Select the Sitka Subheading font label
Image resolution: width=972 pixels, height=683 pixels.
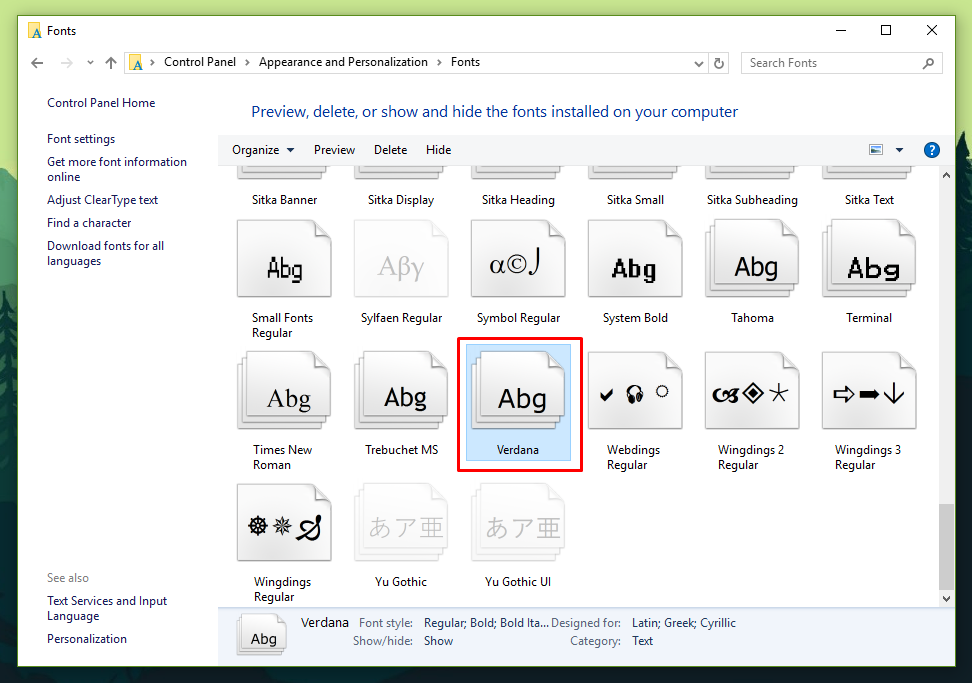tap(752, 200)
